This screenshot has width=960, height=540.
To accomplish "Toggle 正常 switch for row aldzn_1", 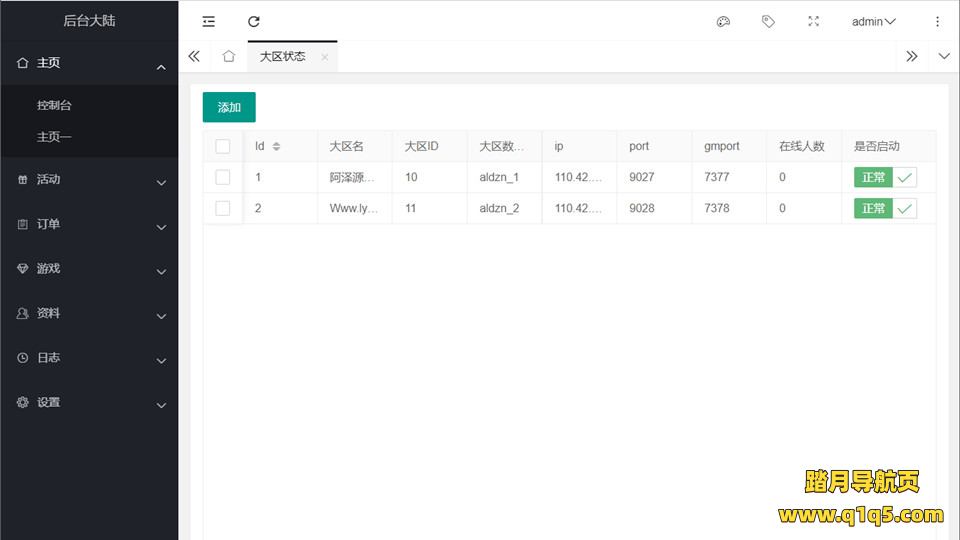I will click(885, 177).
